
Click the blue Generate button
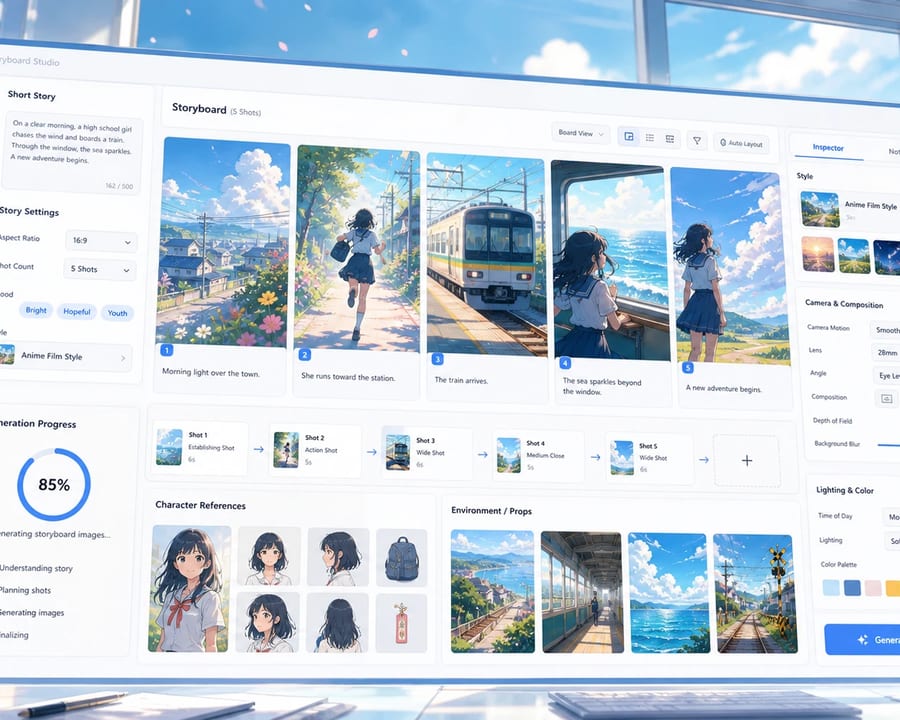[863, 640]
